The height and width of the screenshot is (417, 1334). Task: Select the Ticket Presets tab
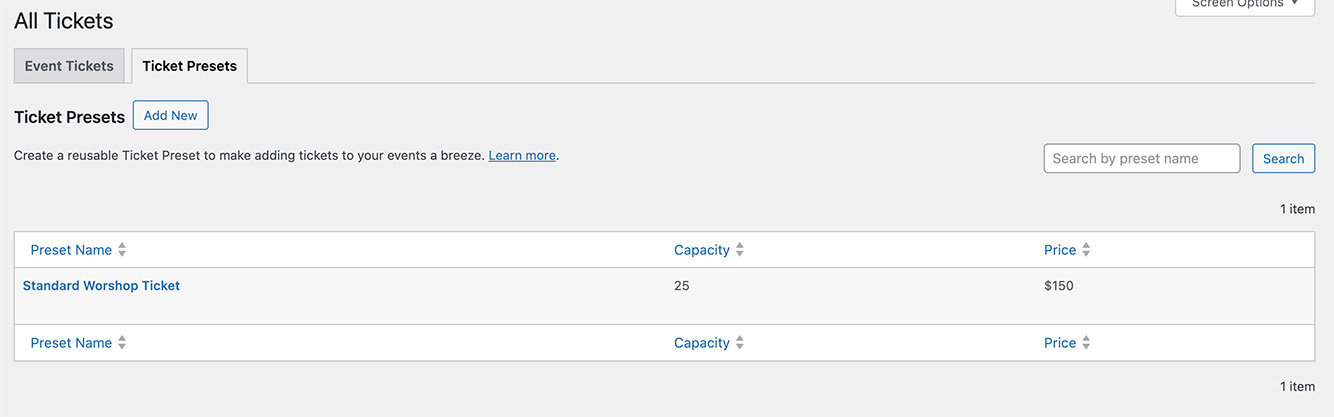tap(189, 66)
